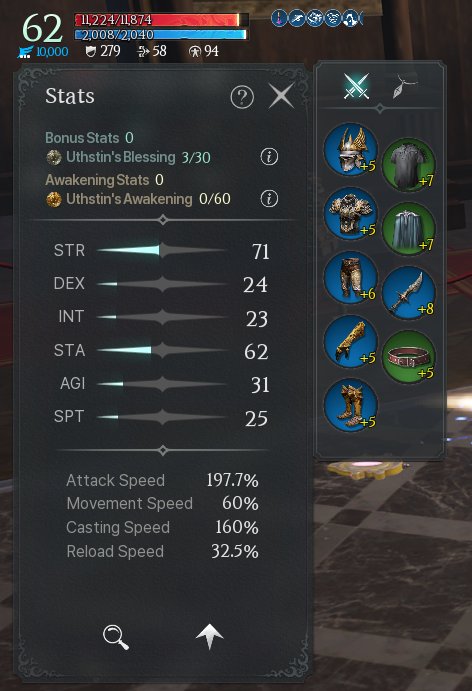Click the upward arrow button
Image resolution: width=472 pixels, height=691 pixels.
[x=209, y=636]
